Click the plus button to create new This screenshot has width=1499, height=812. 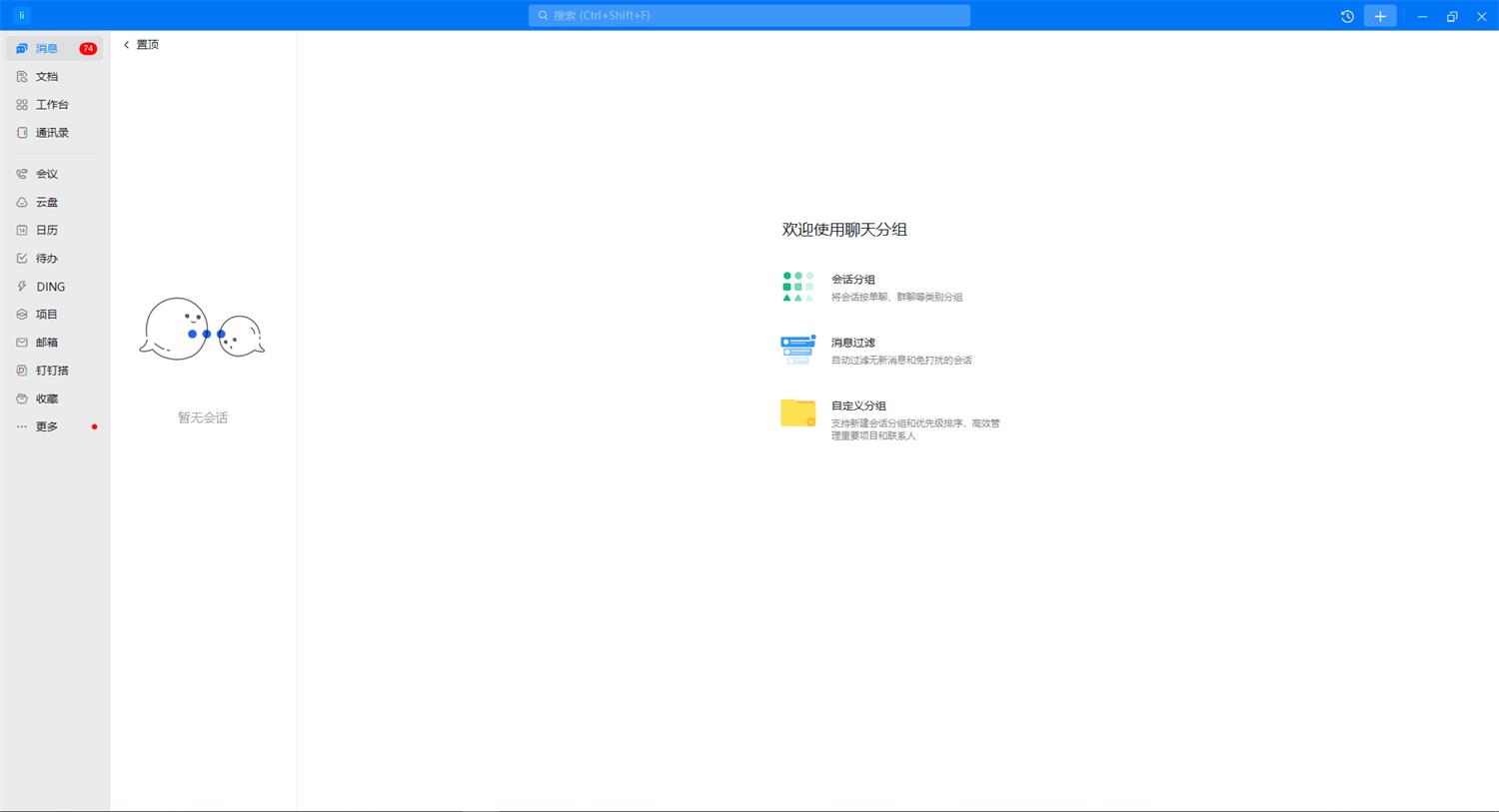point(1380,16)
